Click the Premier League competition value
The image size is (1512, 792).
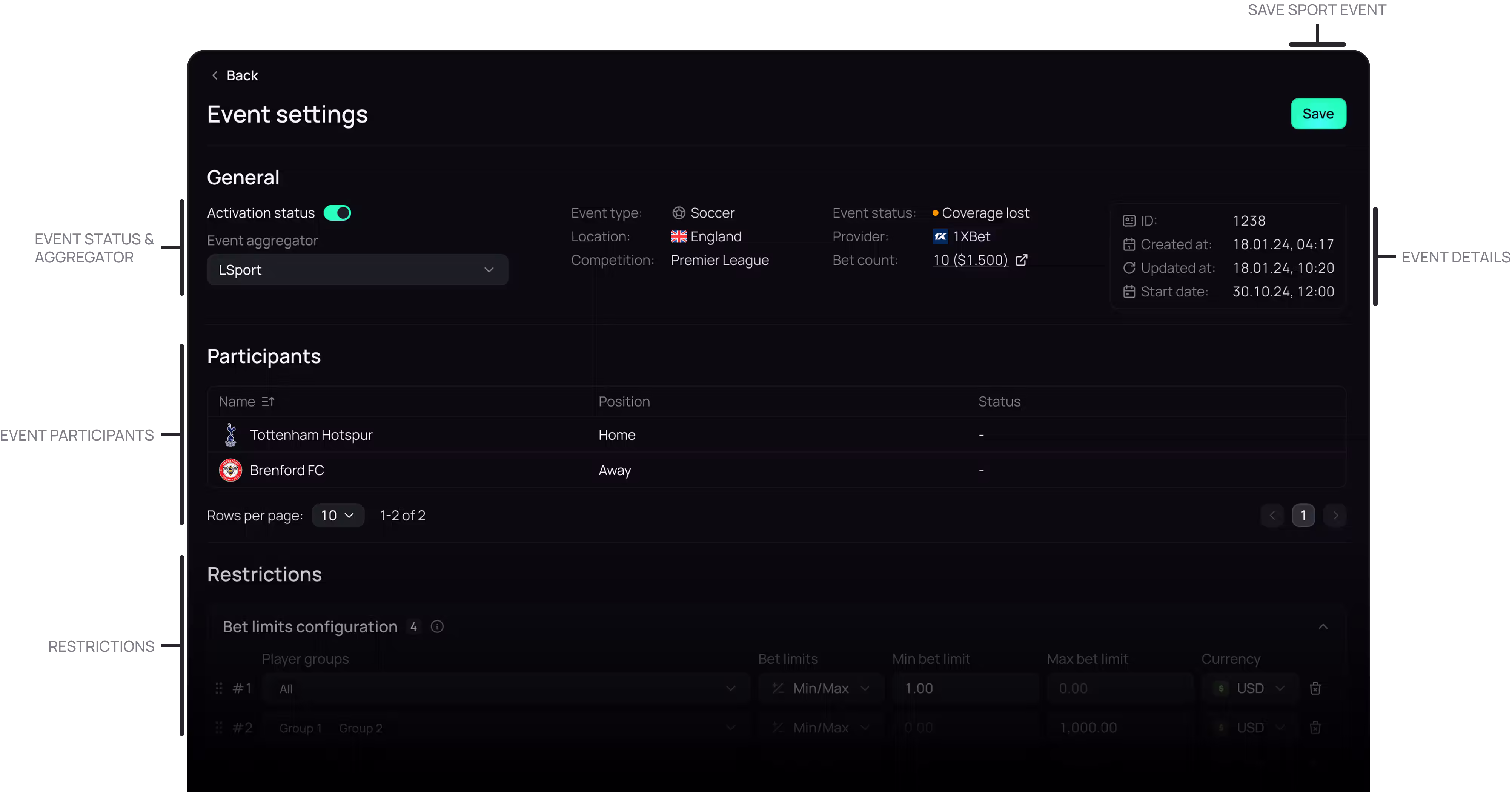[720, 260]
